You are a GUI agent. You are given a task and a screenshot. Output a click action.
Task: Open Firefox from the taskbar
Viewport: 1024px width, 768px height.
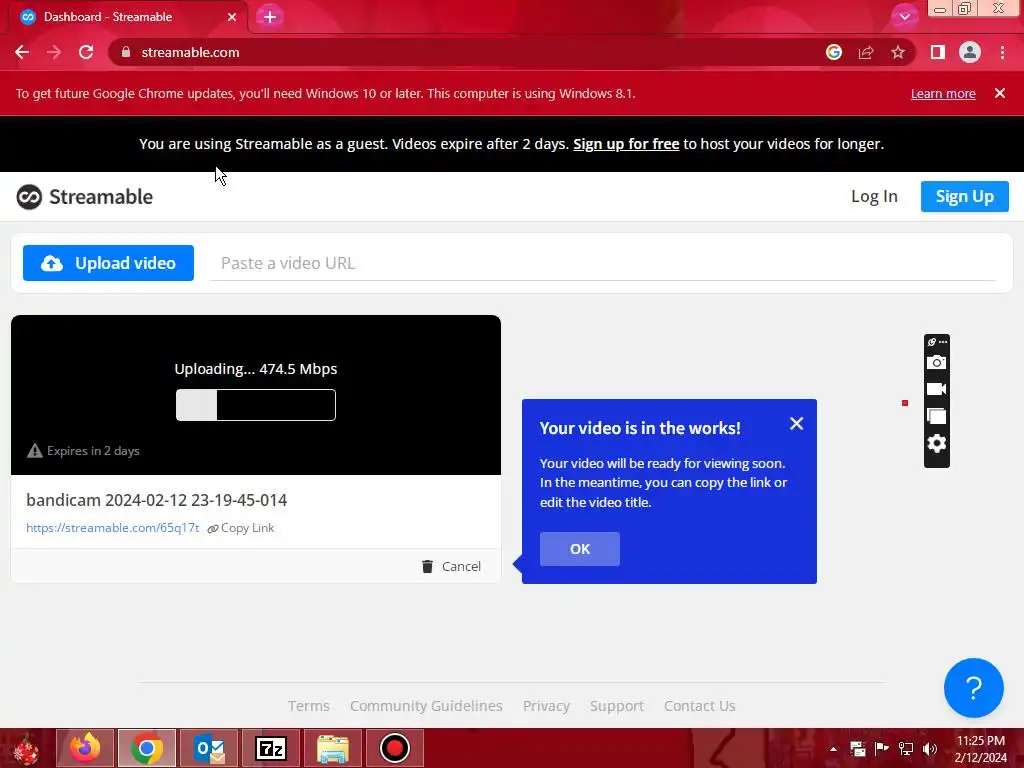coord(86,748)
